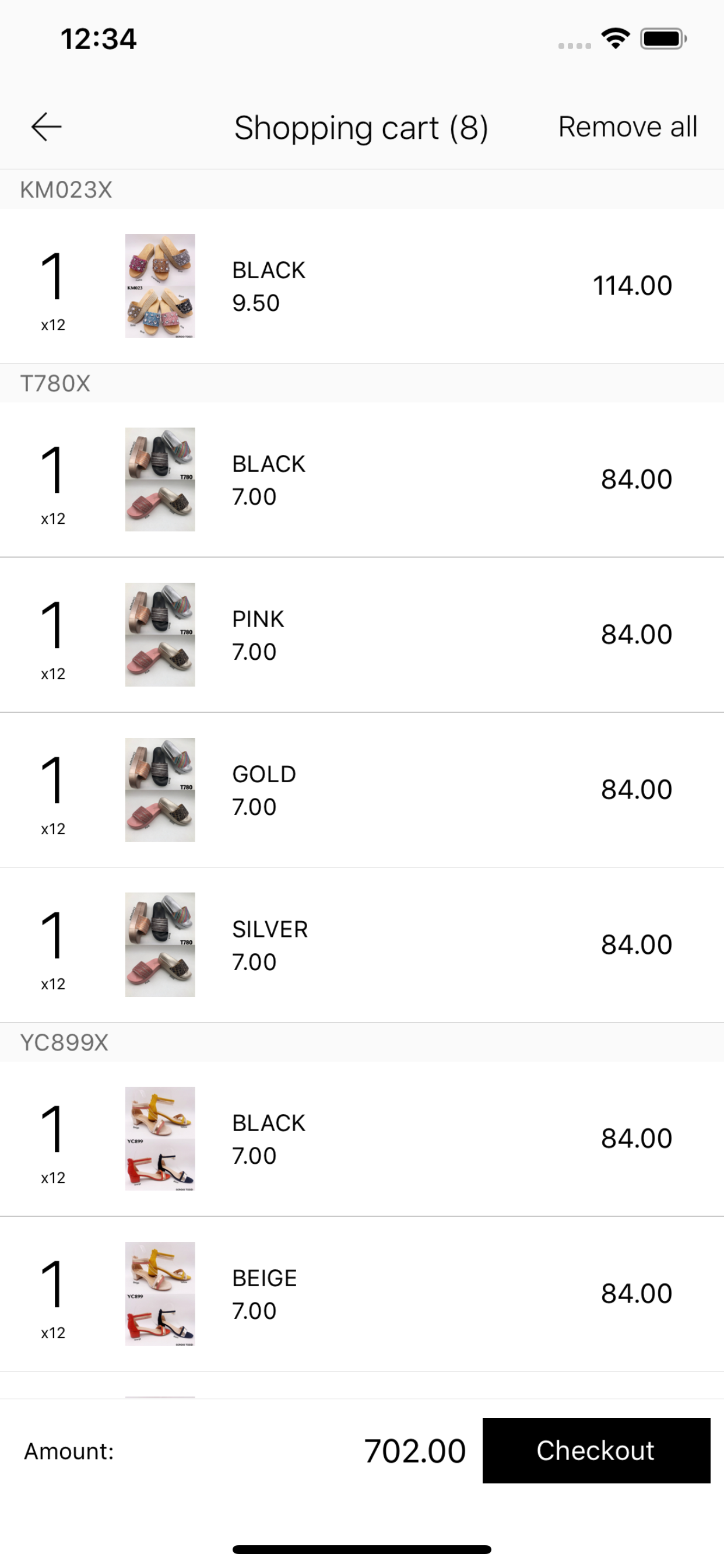Change quantity of YC899X BEIGE item
This screenshot has width=724, height=1568.
(x=52, y=1298)
